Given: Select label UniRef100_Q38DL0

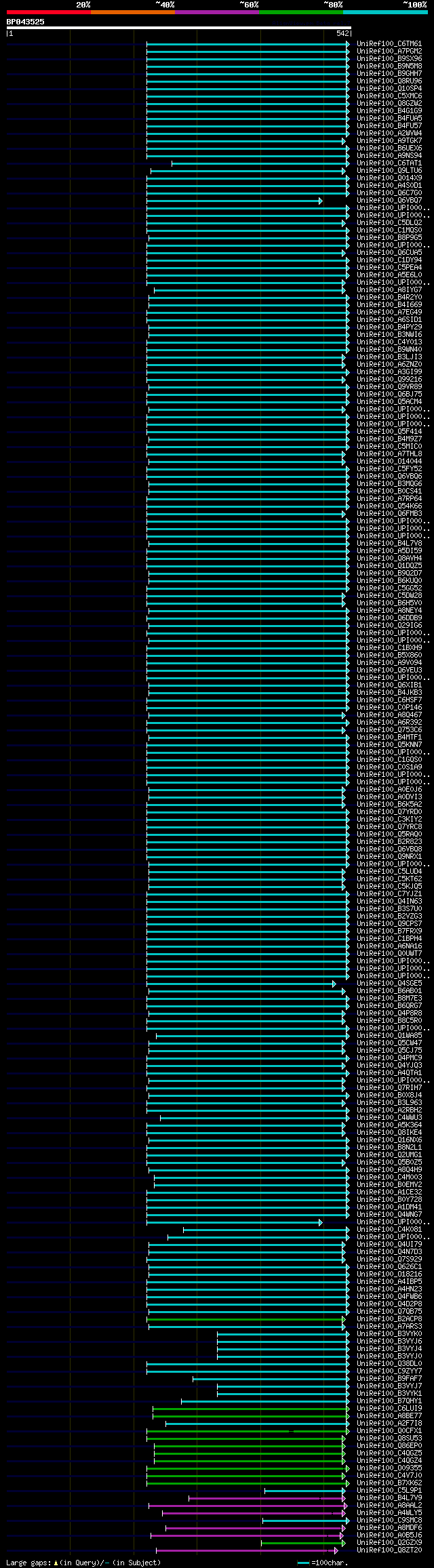Looking at the screenshot, I should coord(389,1364).
